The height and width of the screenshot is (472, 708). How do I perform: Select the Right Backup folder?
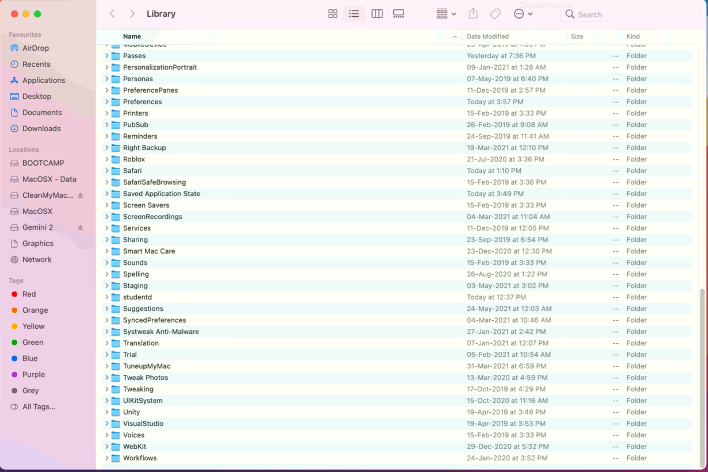397,148
